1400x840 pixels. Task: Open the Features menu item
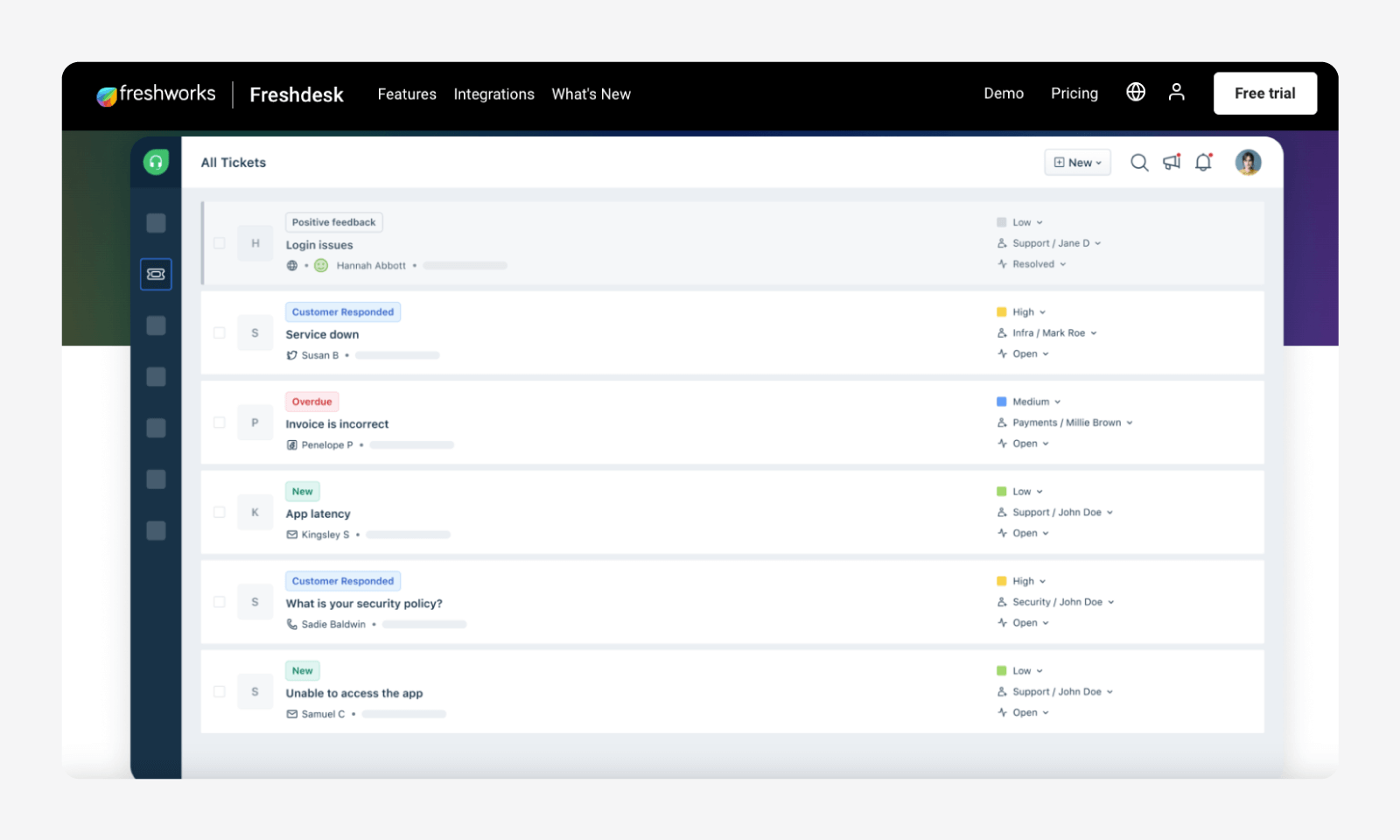pyautogui.click(x=407, y=94)
